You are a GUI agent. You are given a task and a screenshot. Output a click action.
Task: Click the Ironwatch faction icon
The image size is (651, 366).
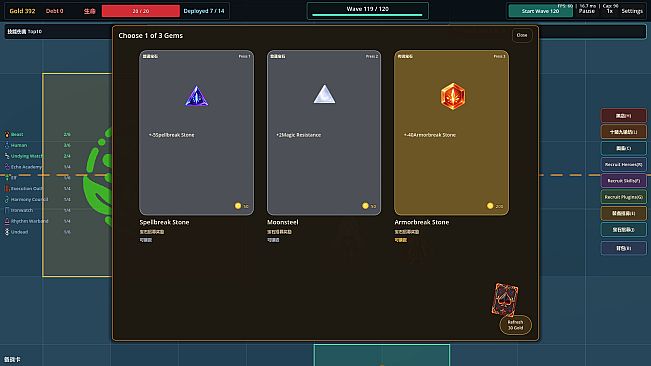pyautogui.click(x=7, y=210)
